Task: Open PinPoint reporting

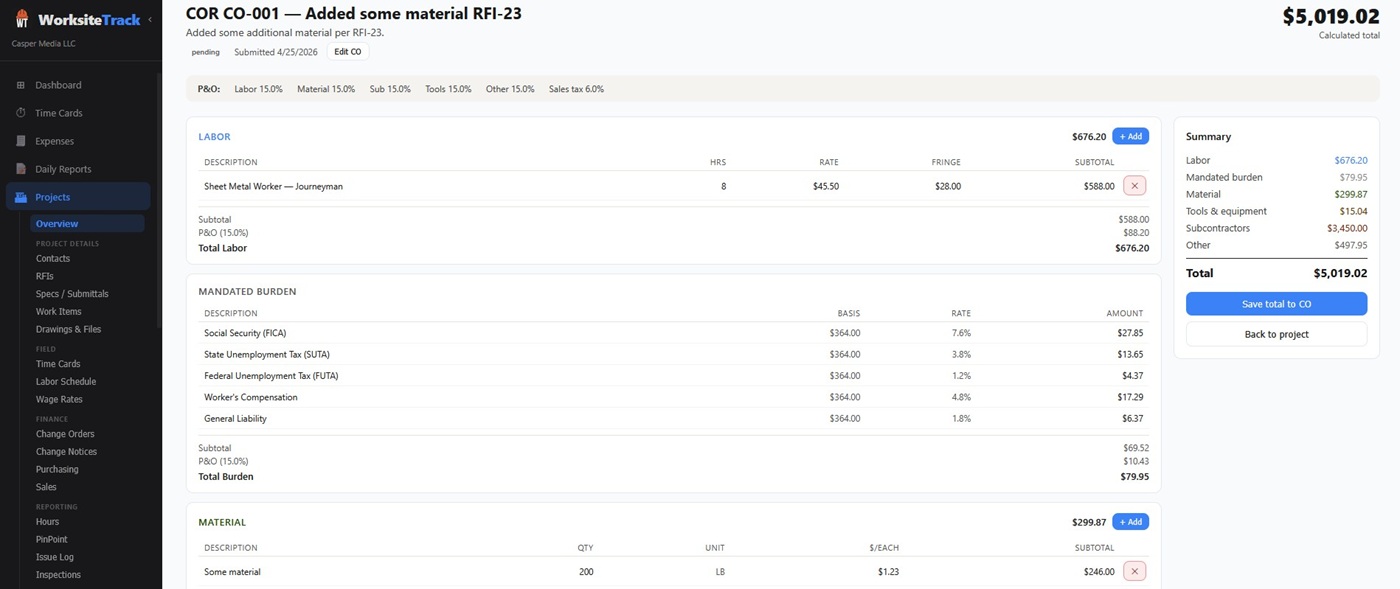Action: (x=51, y=539)
